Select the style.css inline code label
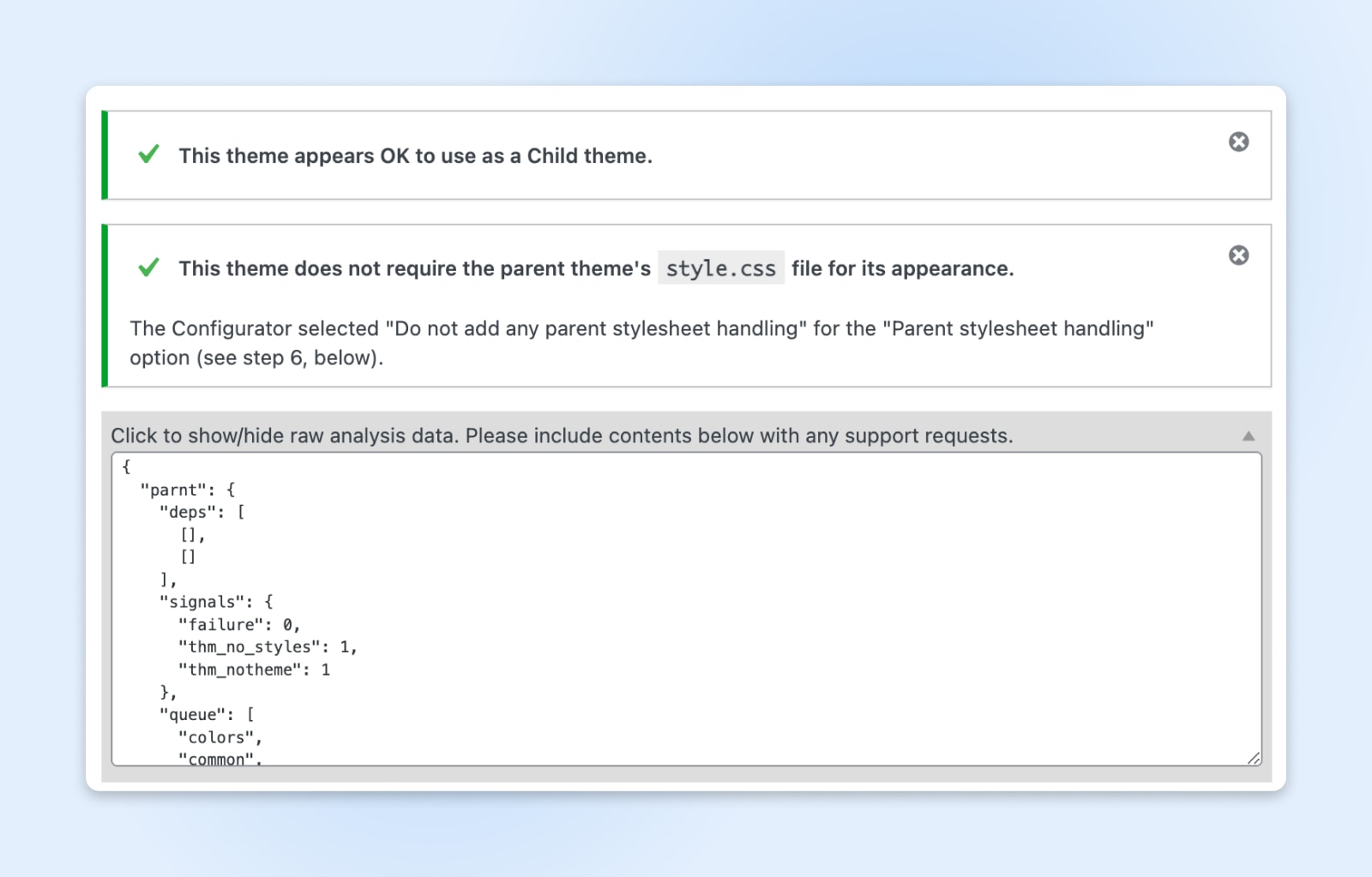The image size is (1372, 877). [x=721, y=267]
